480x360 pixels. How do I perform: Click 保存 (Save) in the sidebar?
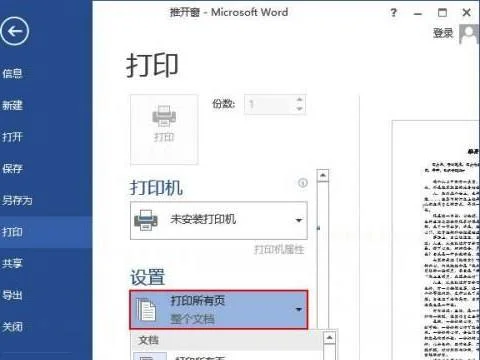(12, 168)
